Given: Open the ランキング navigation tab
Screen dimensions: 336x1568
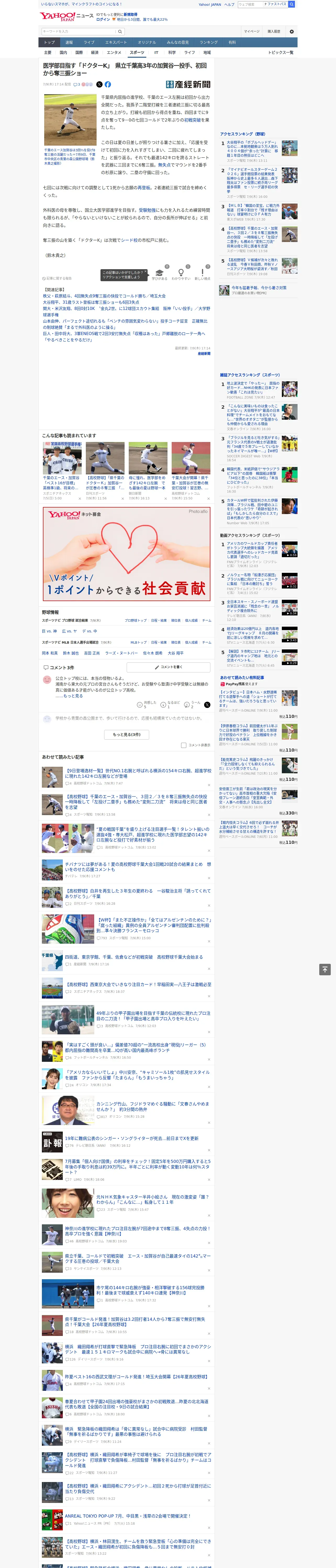Looking at the screenshot, I should coord(209,43).
